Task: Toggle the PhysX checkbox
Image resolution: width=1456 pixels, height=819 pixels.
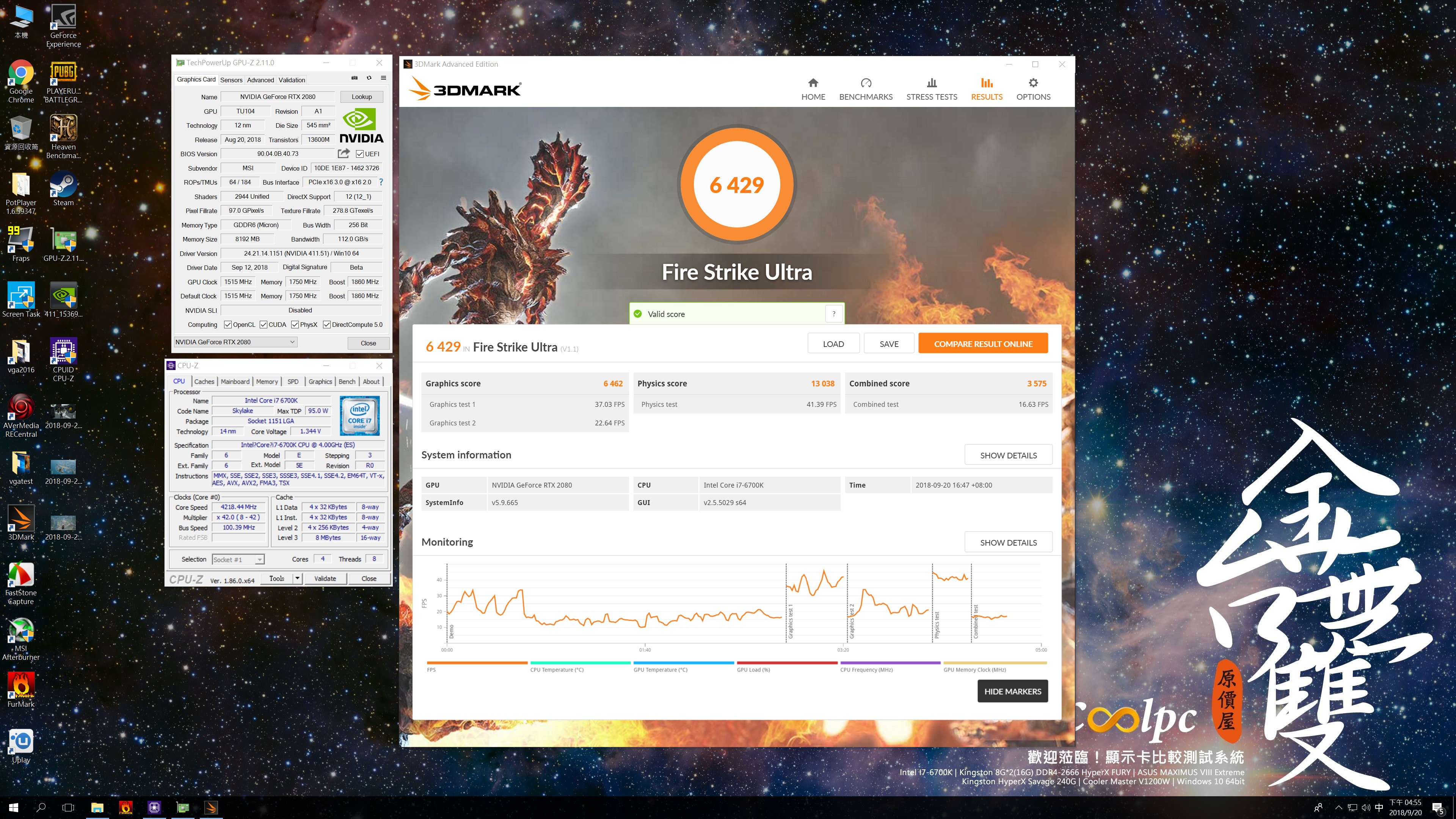Action: (295, 325)
